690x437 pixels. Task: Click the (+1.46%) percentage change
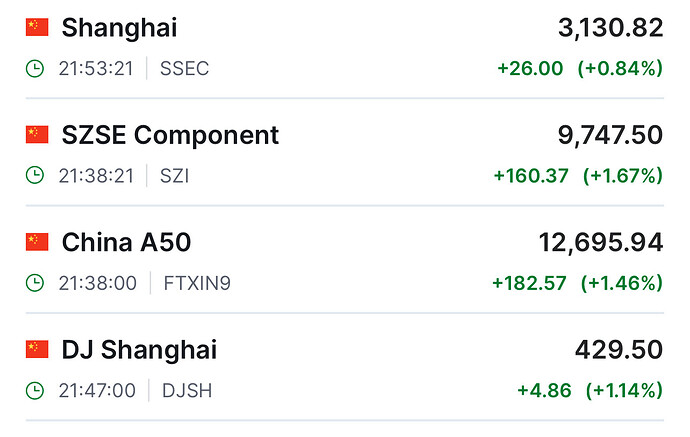pos(621,283)
